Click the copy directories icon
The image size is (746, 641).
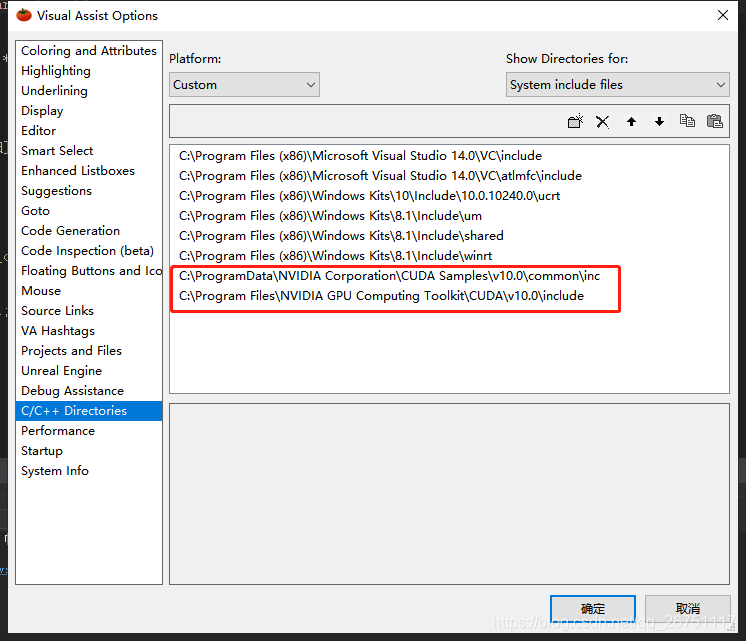[x=687, y=121]
